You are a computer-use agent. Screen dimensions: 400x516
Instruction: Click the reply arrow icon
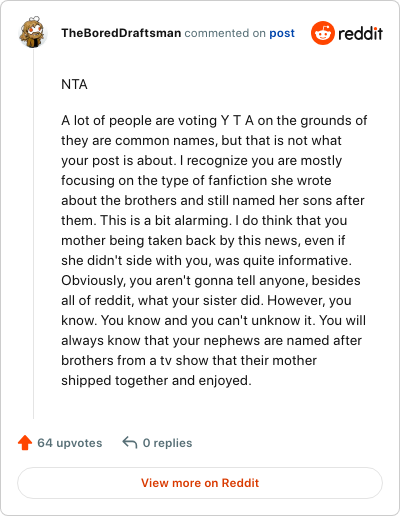(130, 443)
